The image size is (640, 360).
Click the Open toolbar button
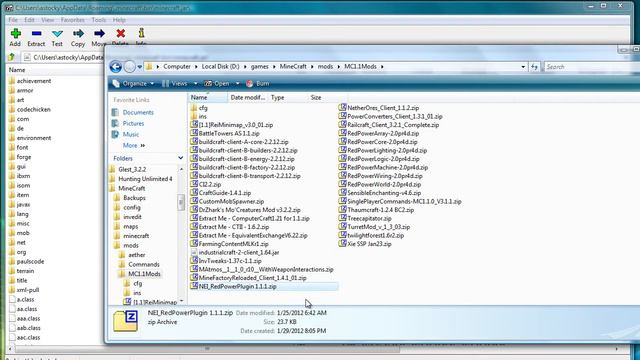217,83
